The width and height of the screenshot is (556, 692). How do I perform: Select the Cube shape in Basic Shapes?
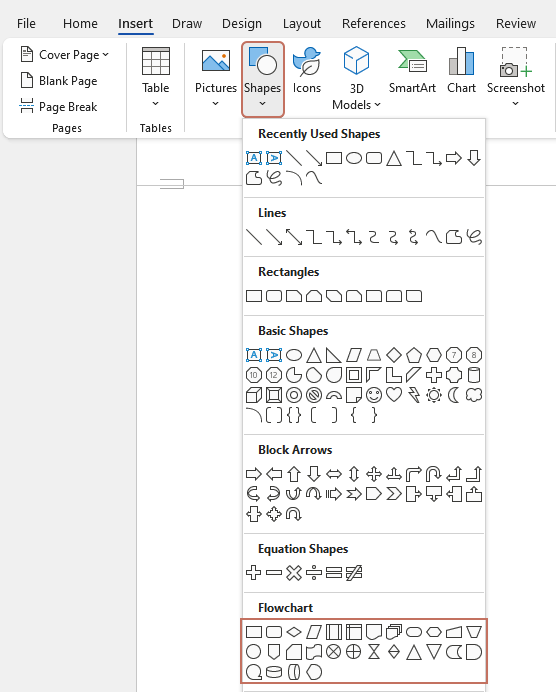[254, 395]
